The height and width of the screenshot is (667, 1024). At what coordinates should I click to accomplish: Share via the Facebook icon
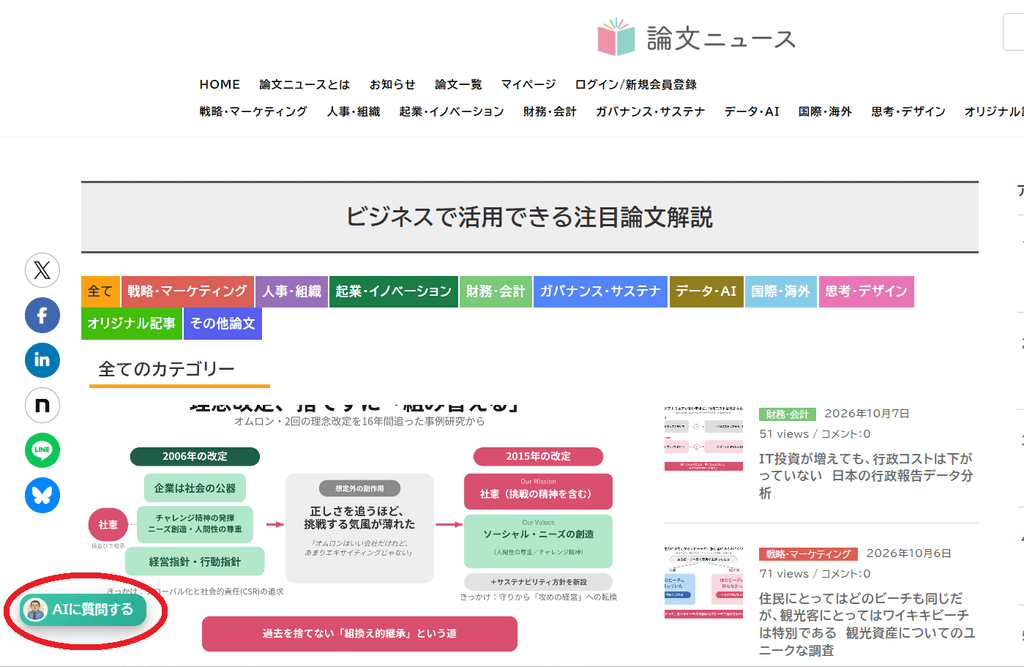pyautogui.click(x=42, y=315)
